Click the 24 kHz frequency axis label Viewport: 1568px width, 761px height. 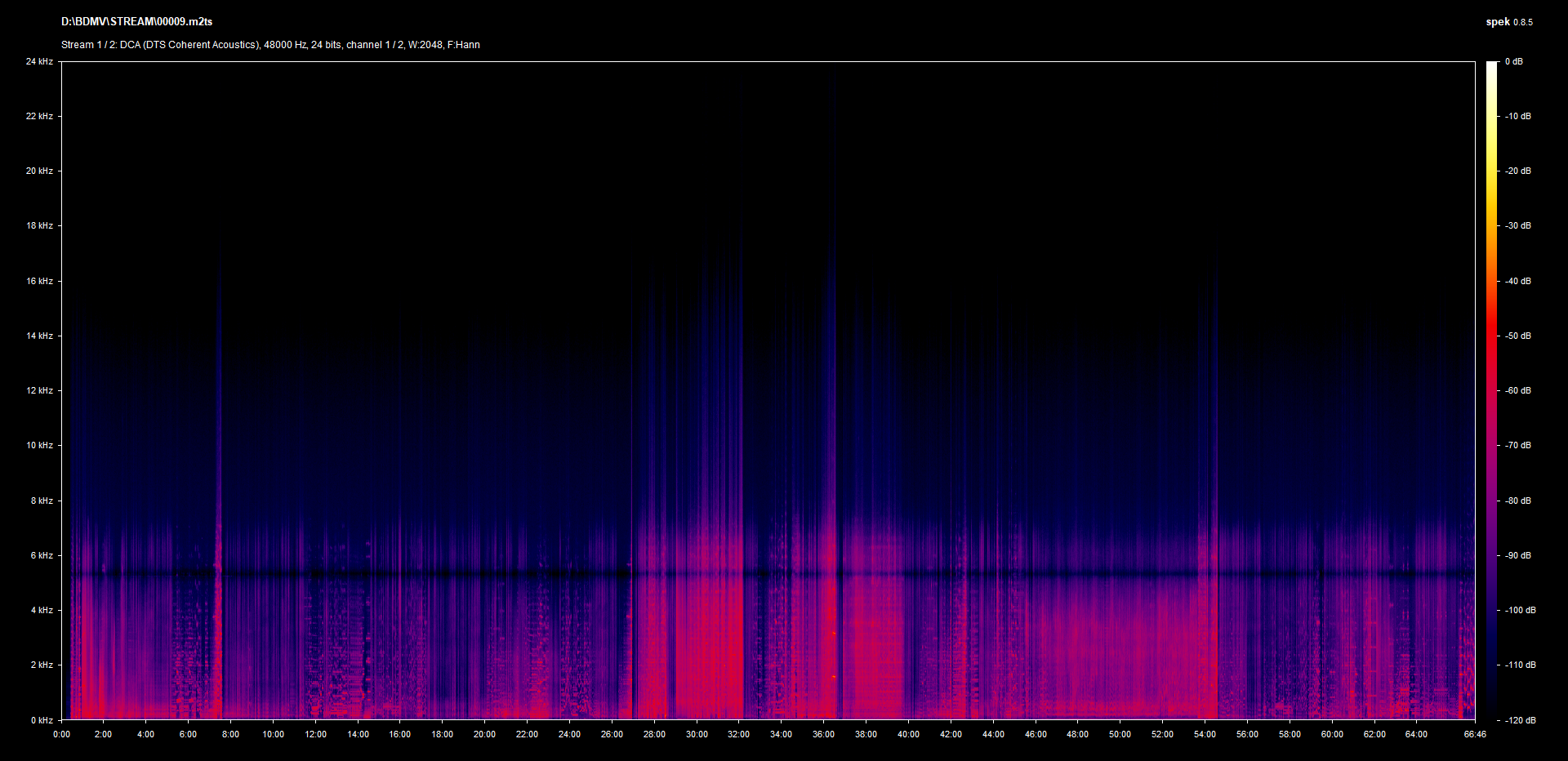pyautogui.click(x=39, y=61)
